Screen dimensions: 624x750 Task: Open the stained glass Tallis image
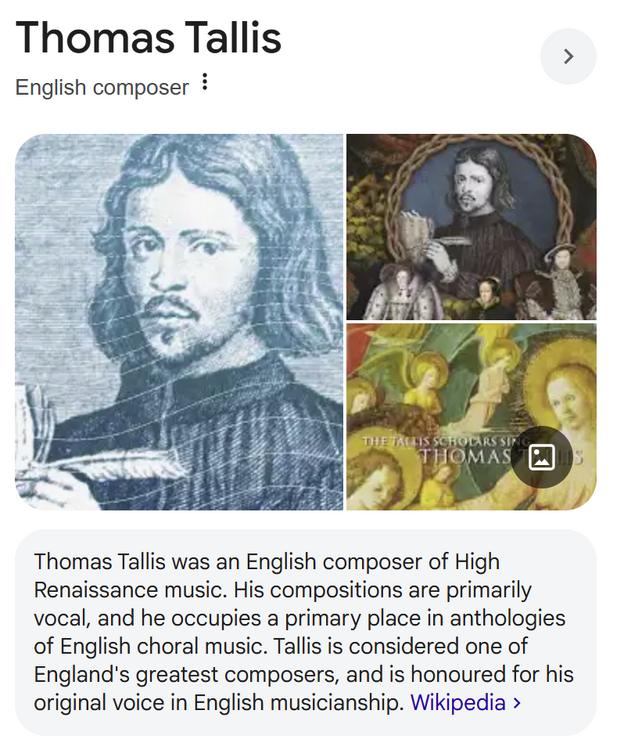pos(471,226)
